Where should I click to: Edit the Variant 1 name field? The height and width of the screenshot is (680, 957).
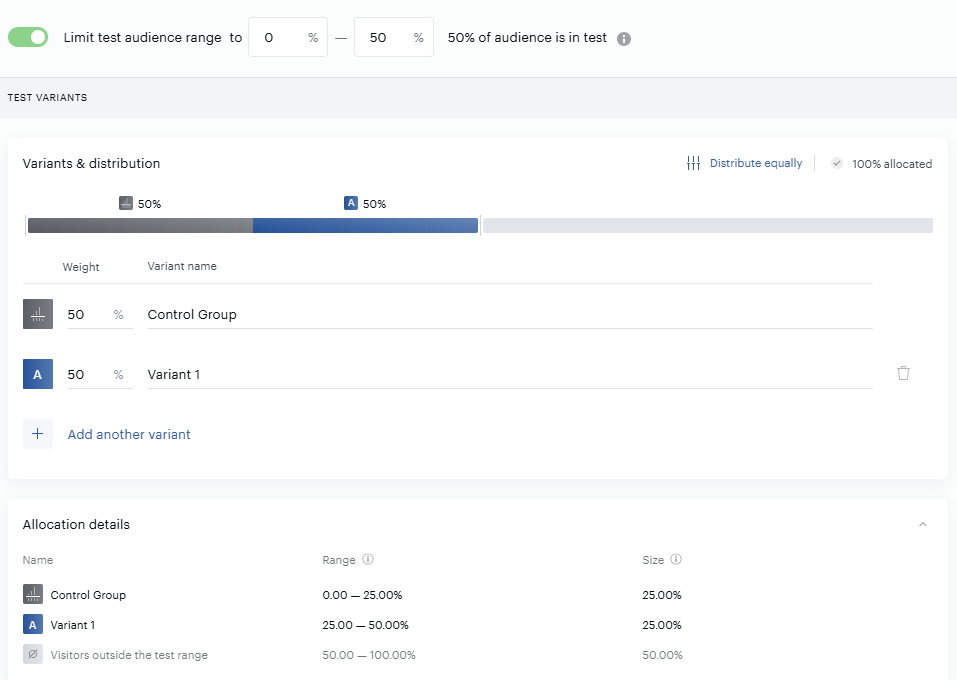(510, 374)
